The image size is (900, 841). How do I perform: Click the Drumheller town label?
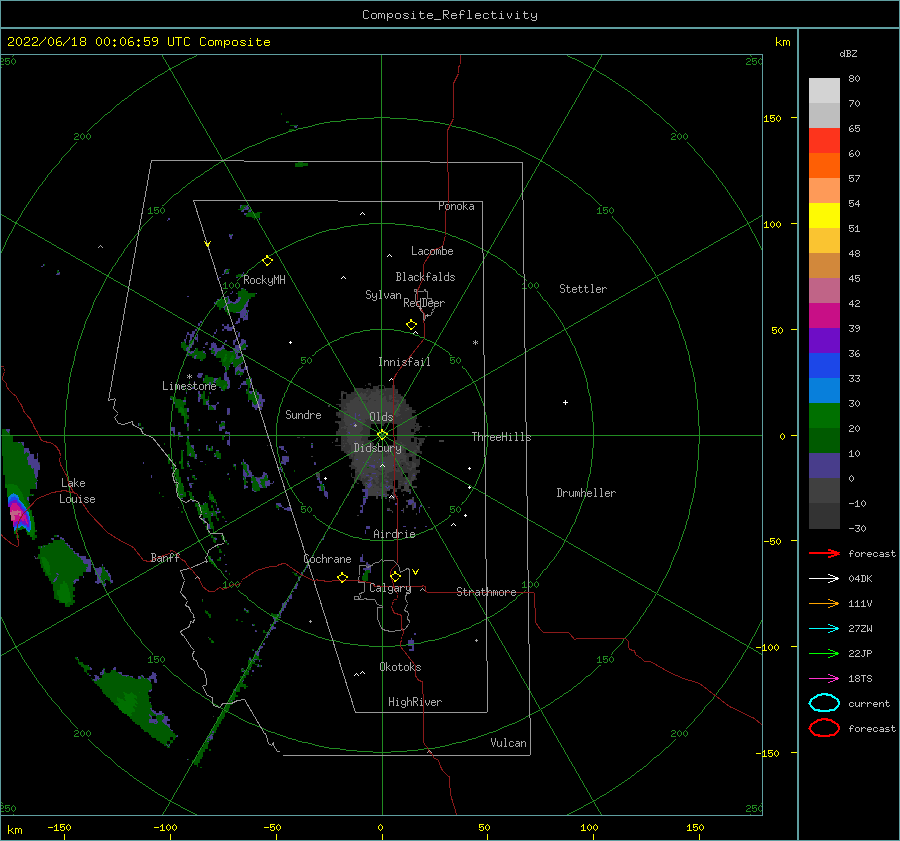tap(586, 493)
